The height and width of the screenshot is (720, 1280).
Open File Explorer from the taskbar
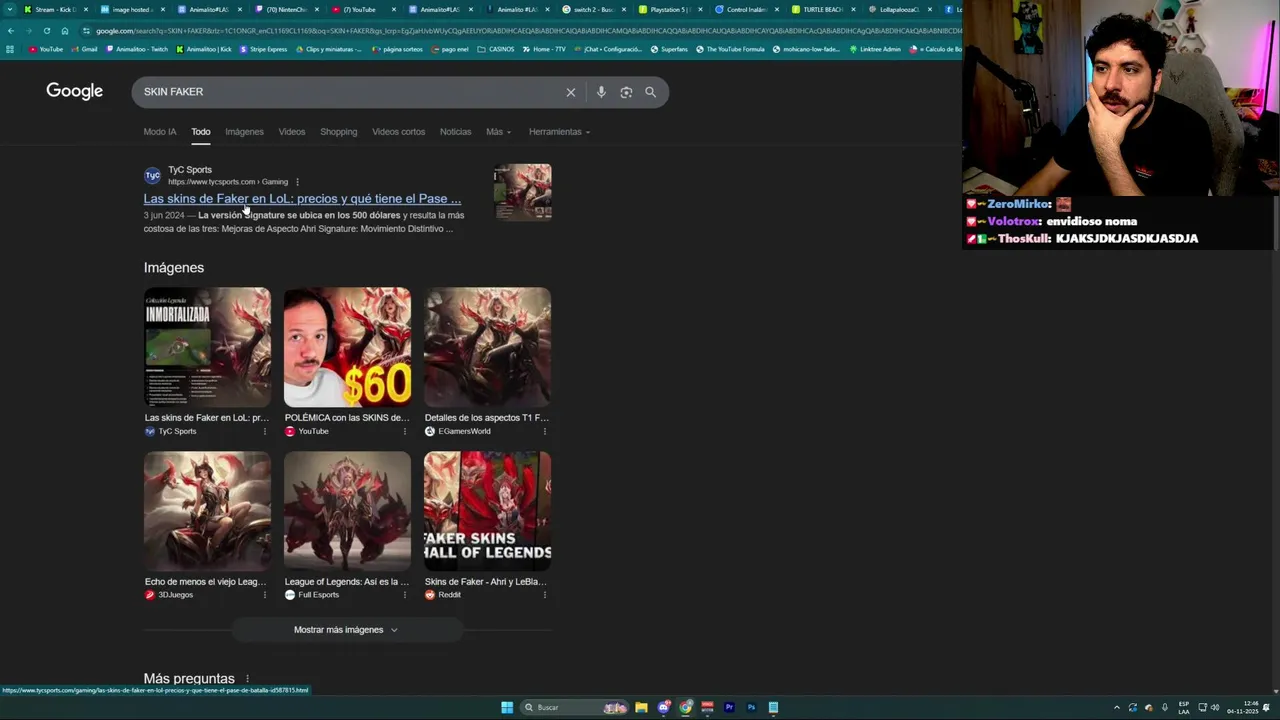click(x=641, y=708)
